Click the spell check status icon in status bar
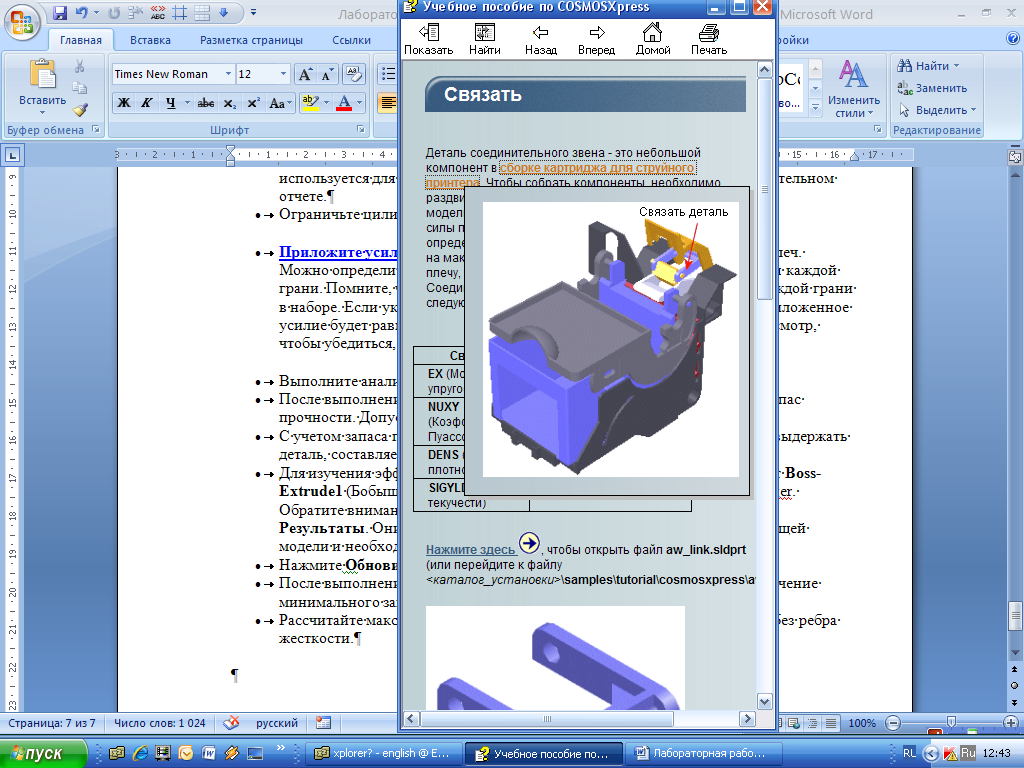 pyautogui.click(x=231, y=723)
